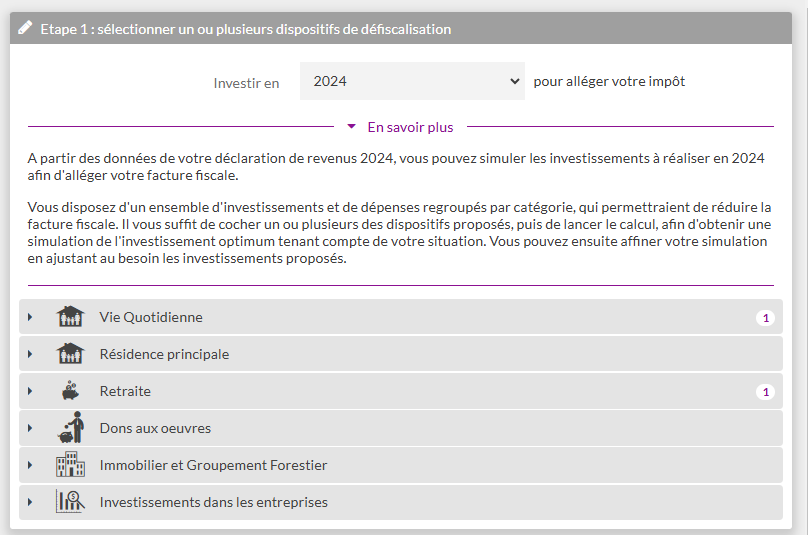The height and width of the screenshot is (535, 808).
Task: Click the Etape 1 header title
Action: [245, 29]
